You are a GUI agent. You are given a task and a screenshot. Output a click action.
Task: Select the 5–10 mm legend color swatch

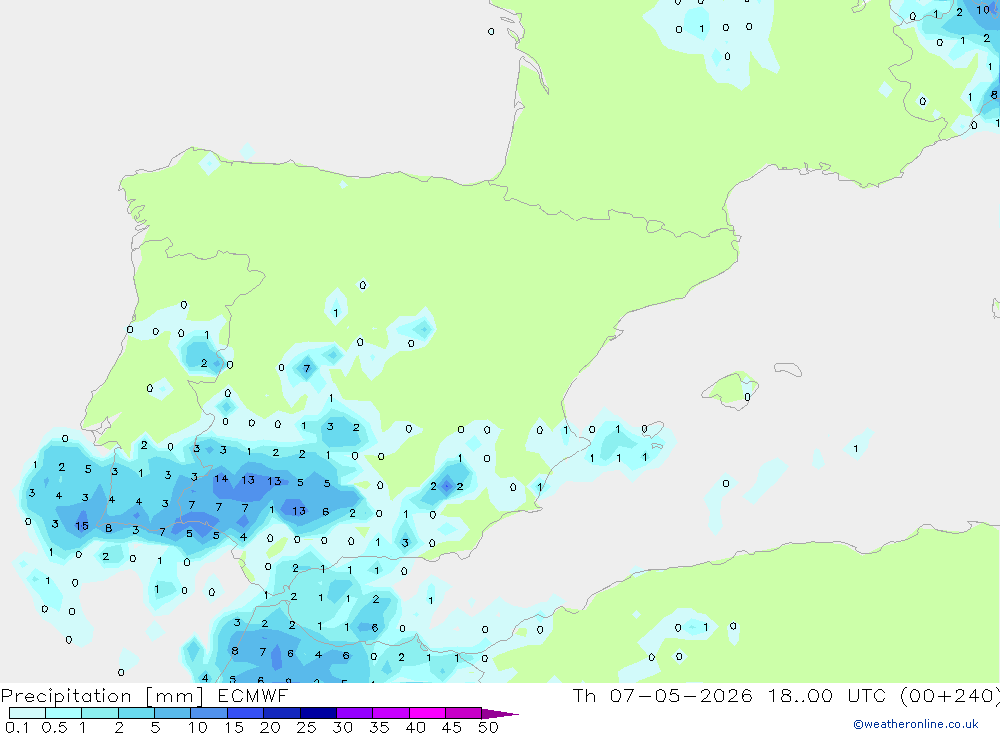(172, 713)
